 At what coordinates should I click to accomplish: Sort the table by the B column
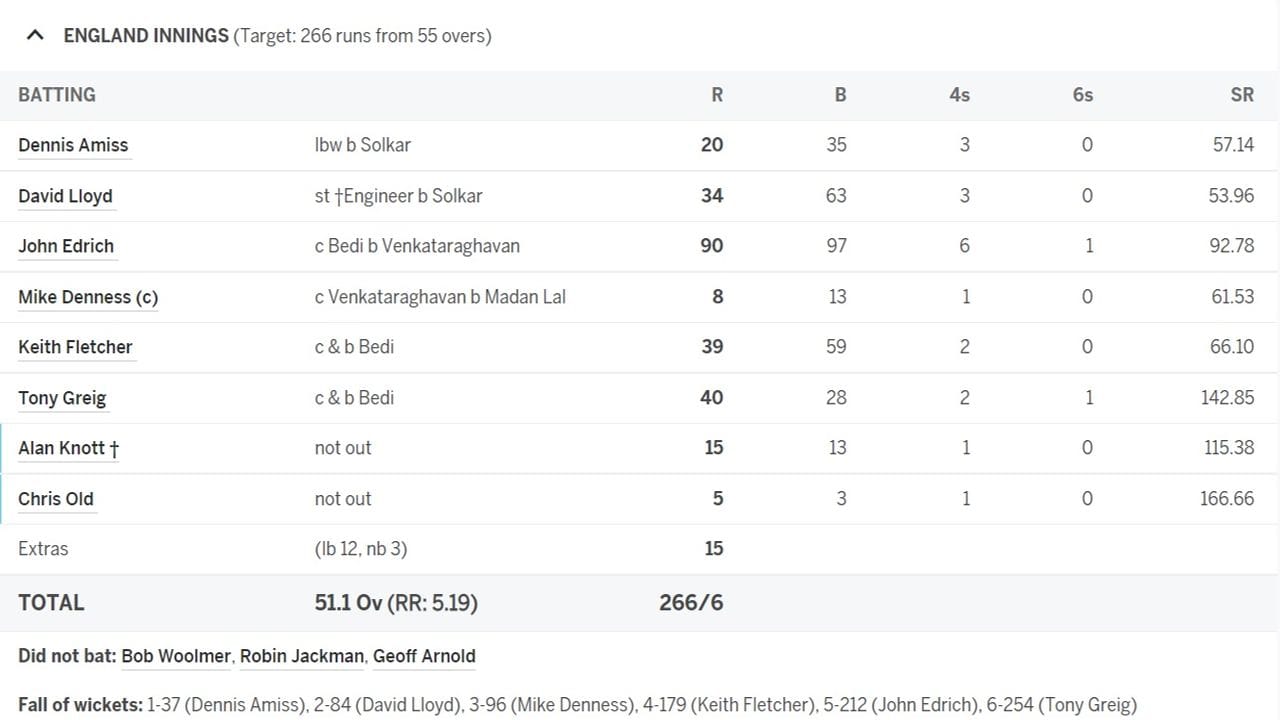(x=840, y=94)
